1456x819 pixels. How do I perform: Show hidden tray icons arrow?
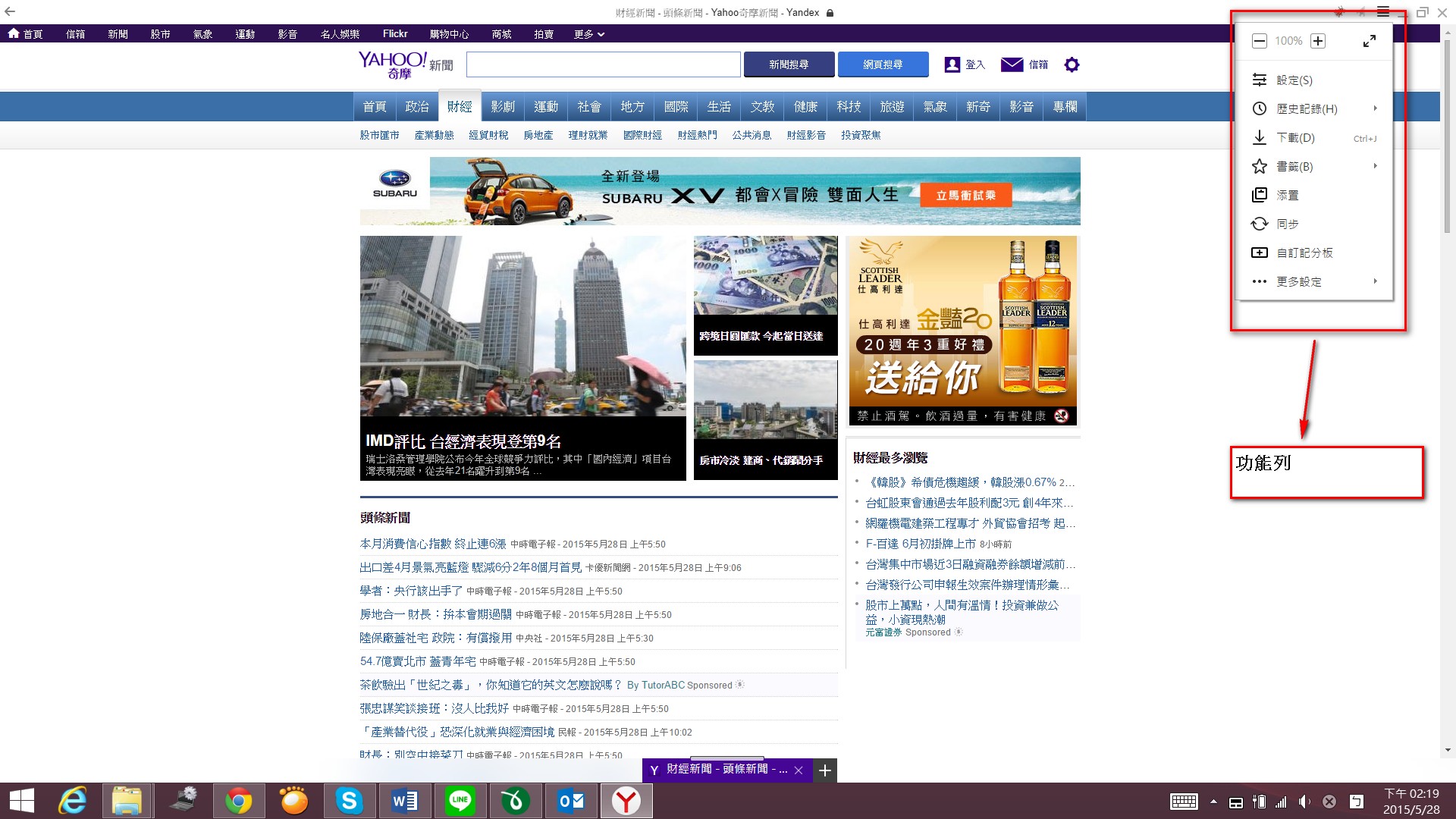(x=1213, y=802)
